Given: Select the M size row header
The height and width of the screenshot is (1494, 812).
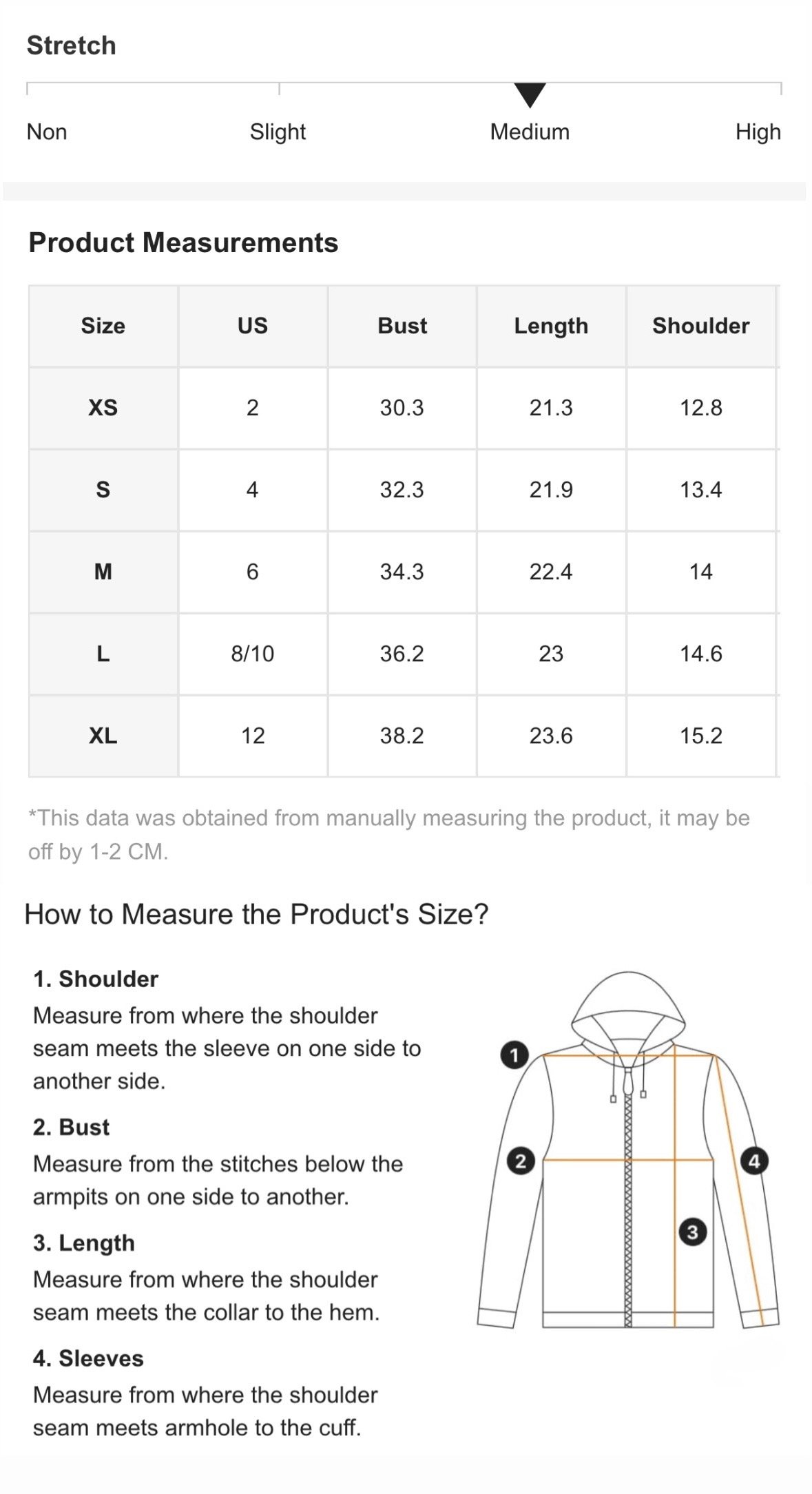Looking at the screenshot, I should [x=103, y=572].
